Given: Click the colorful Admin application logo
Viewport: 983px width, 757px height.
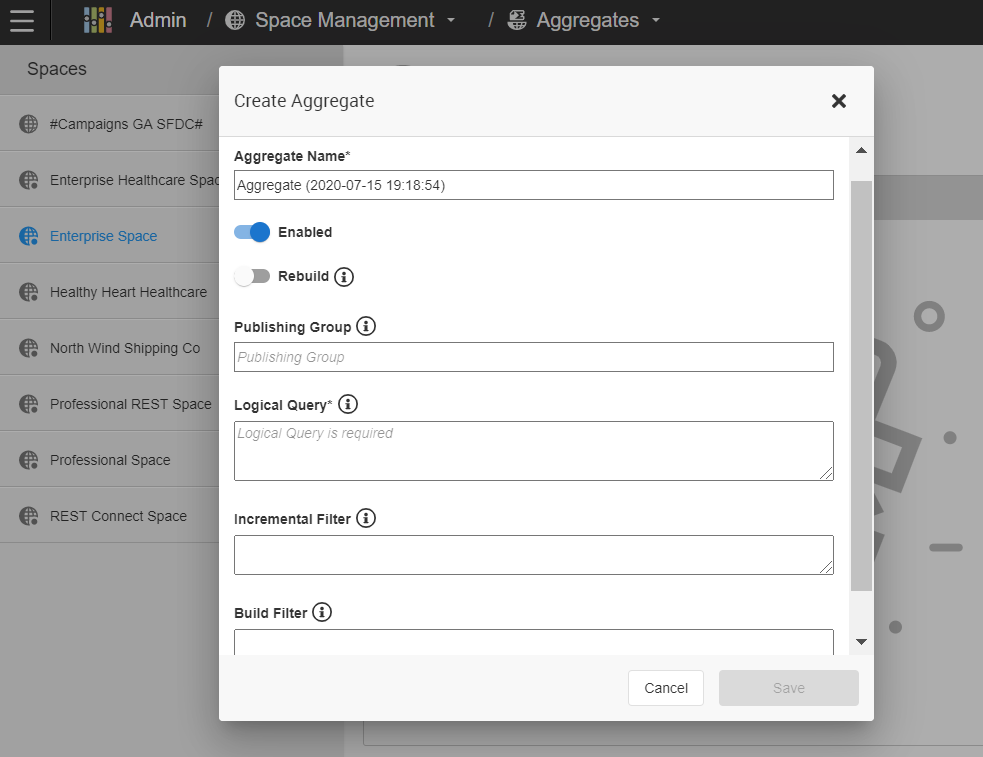Looking at the screenshot, I should click(x=97, y=19).
